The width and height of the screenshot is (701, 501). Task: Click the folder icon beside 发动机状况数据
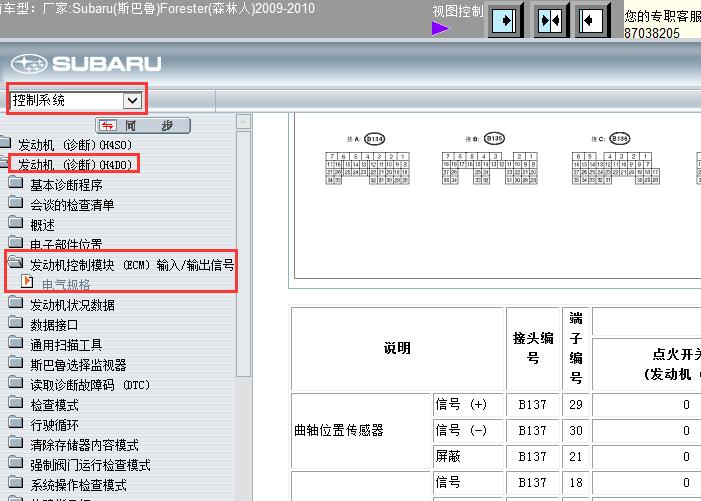(16, 303)
